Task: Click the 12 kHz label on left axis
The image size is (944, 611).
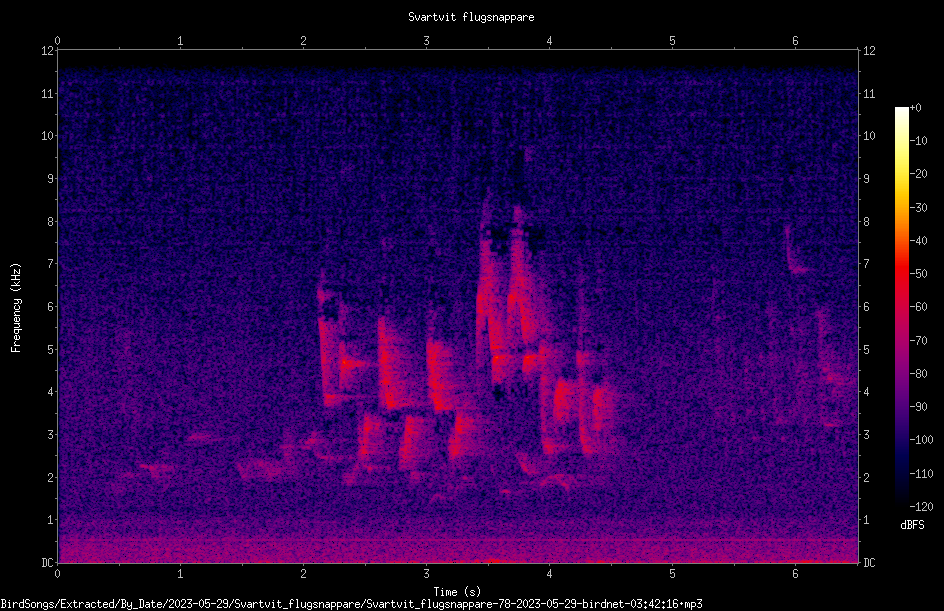Action: click(48, 51)
